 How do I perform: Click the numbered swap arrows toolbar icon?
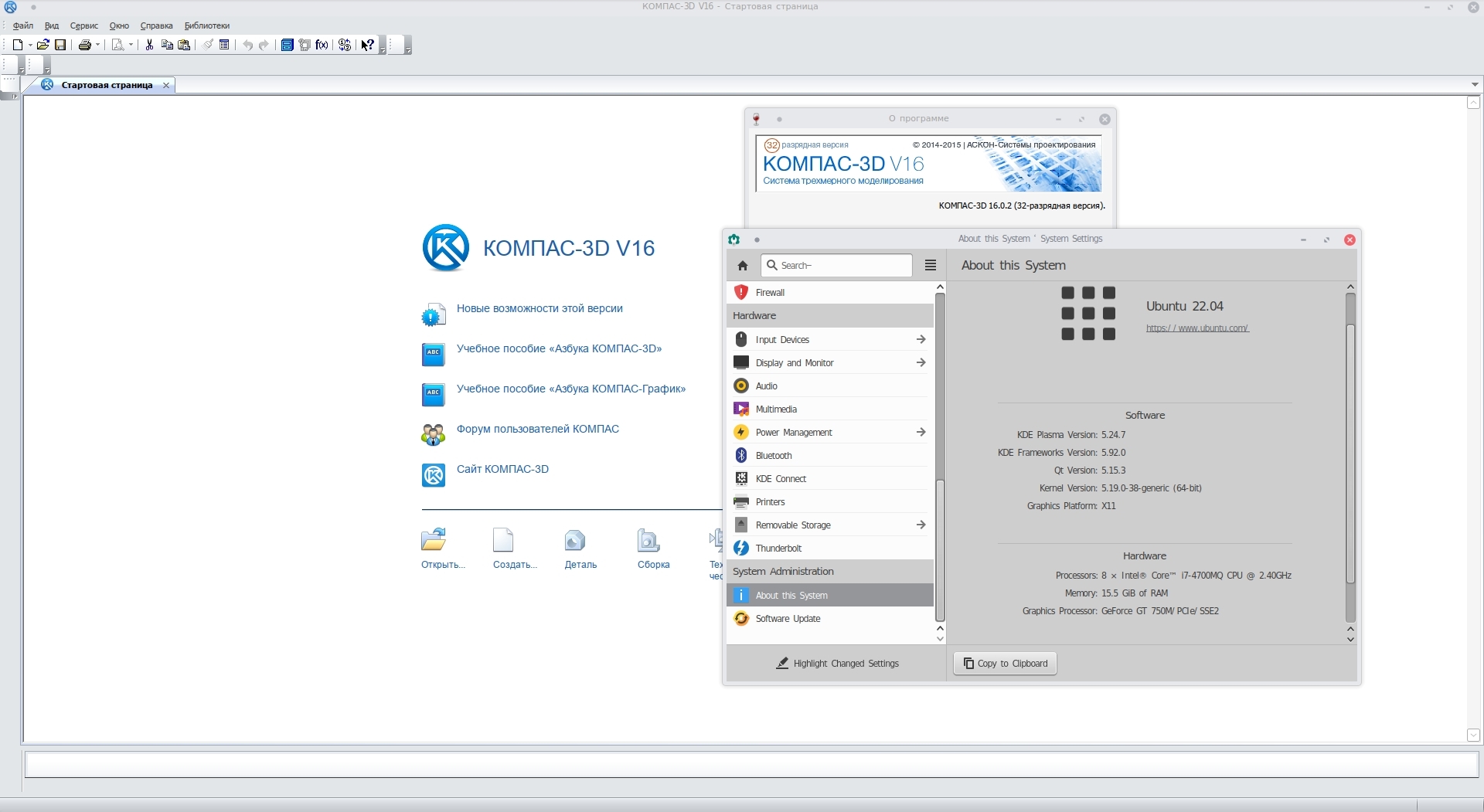pos(345,45)
